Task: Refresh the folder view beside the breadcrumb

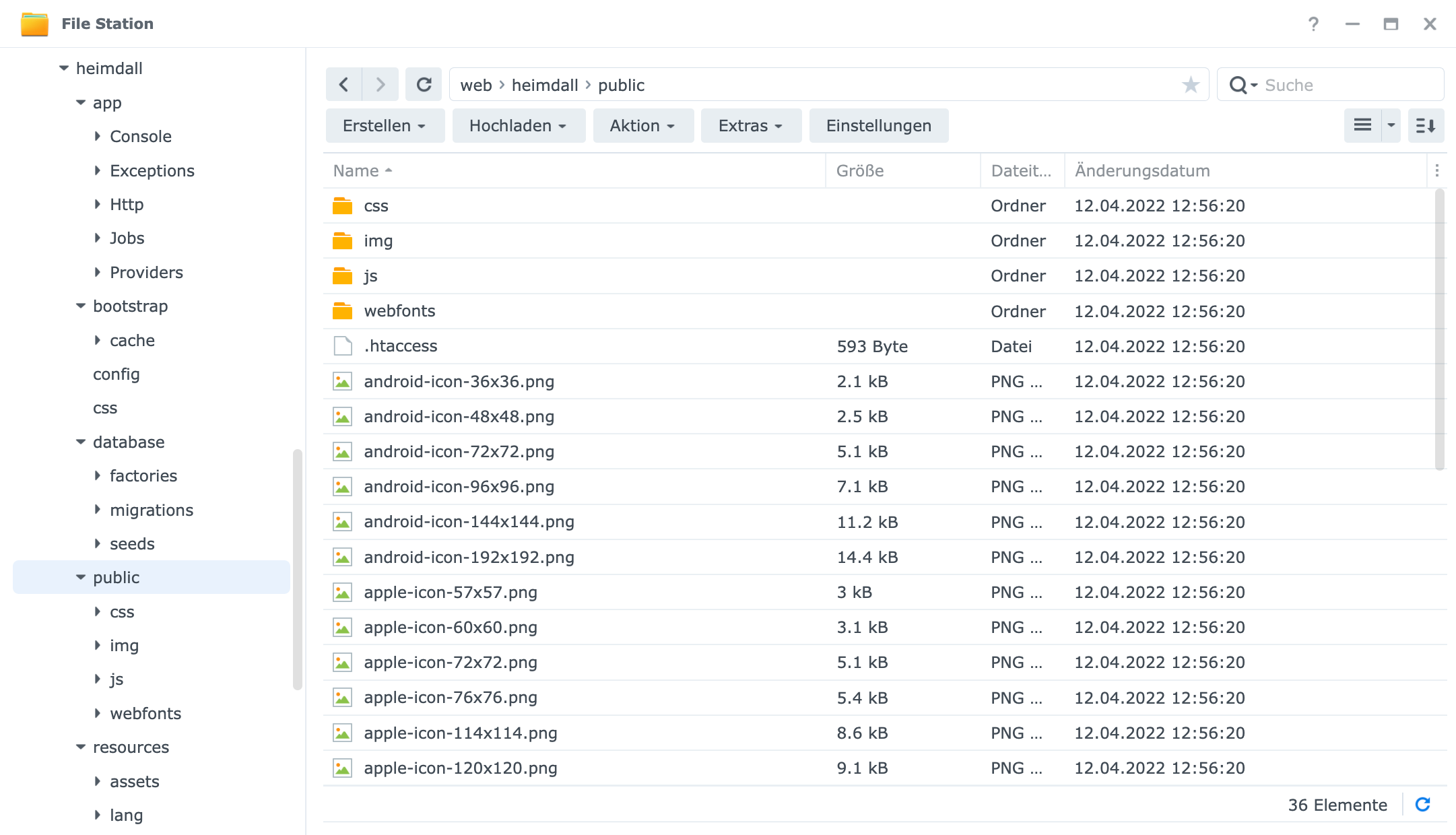Action: pyautogui.click(x=424, y=84)
